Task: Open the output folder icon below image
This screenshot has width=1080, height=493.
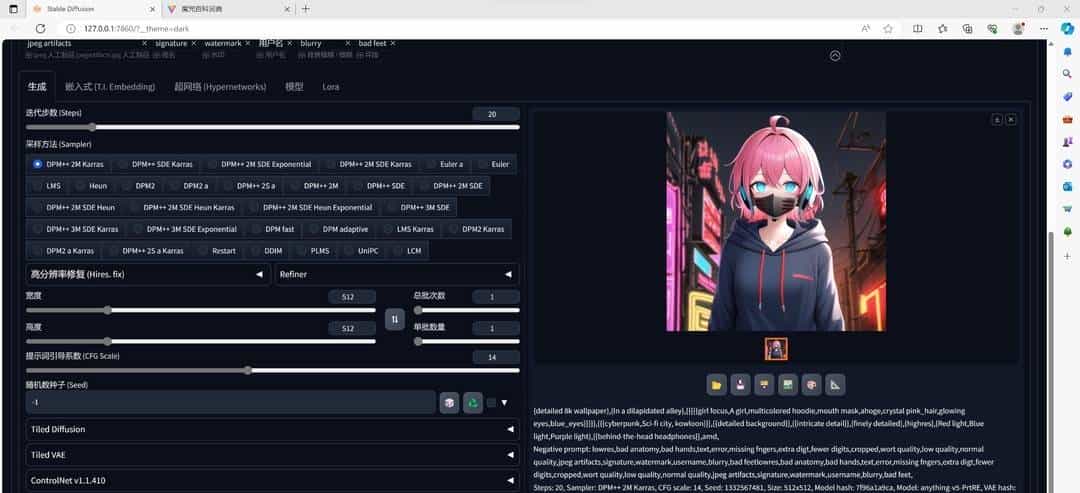Action: tap(716, 384)
